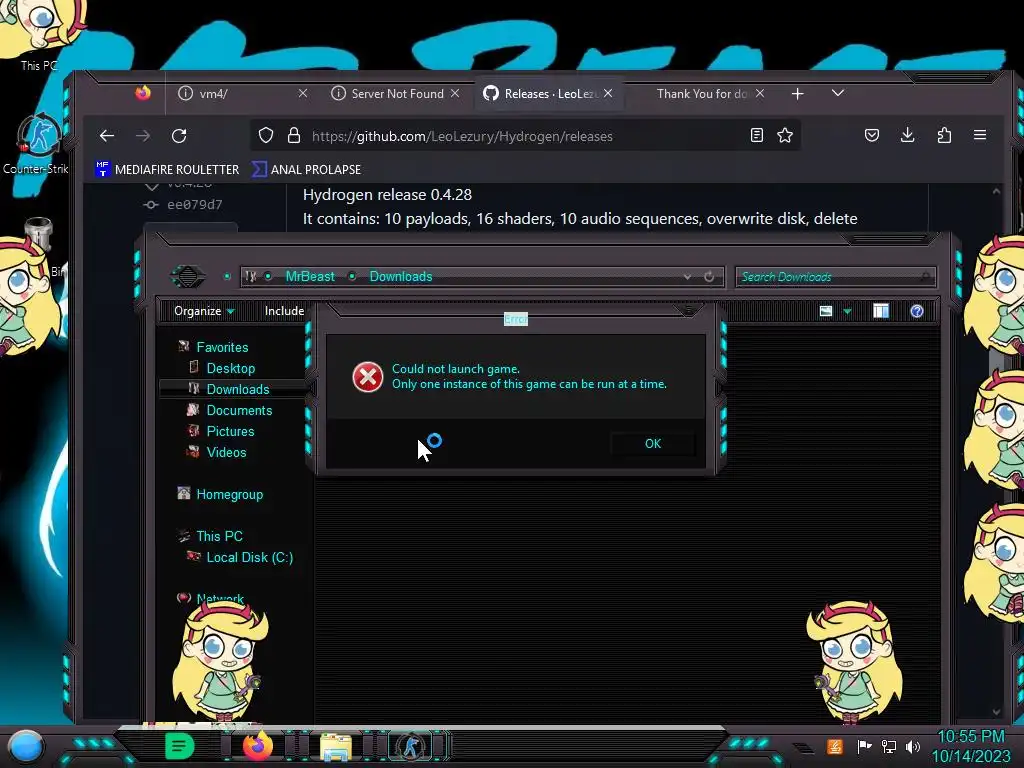The width and height of the screenshot is (1024, 768).
Task: Click the Search Downloads field
Action: 836,277
